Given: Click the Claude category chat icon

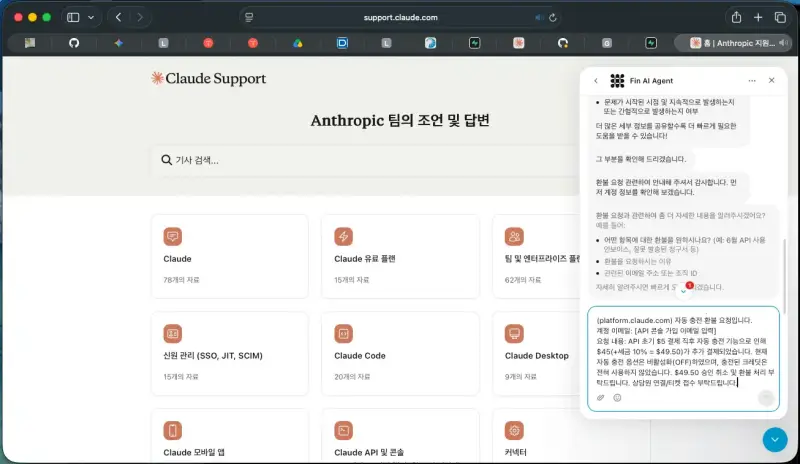Looking at the screenshot, I should pyautogui.click(x=172, y=236).
